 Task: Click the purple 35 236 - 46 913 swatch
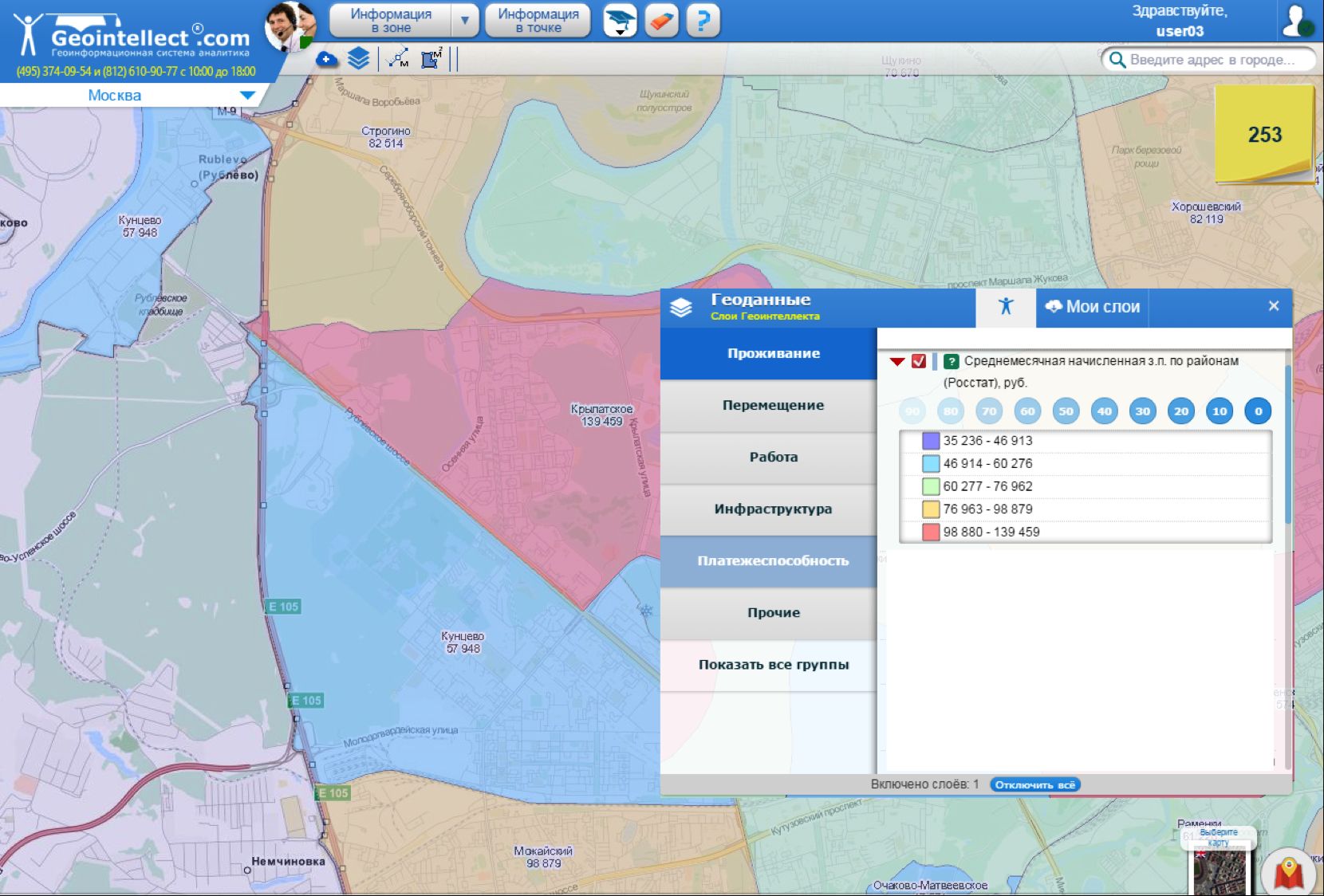pos(931,441)
